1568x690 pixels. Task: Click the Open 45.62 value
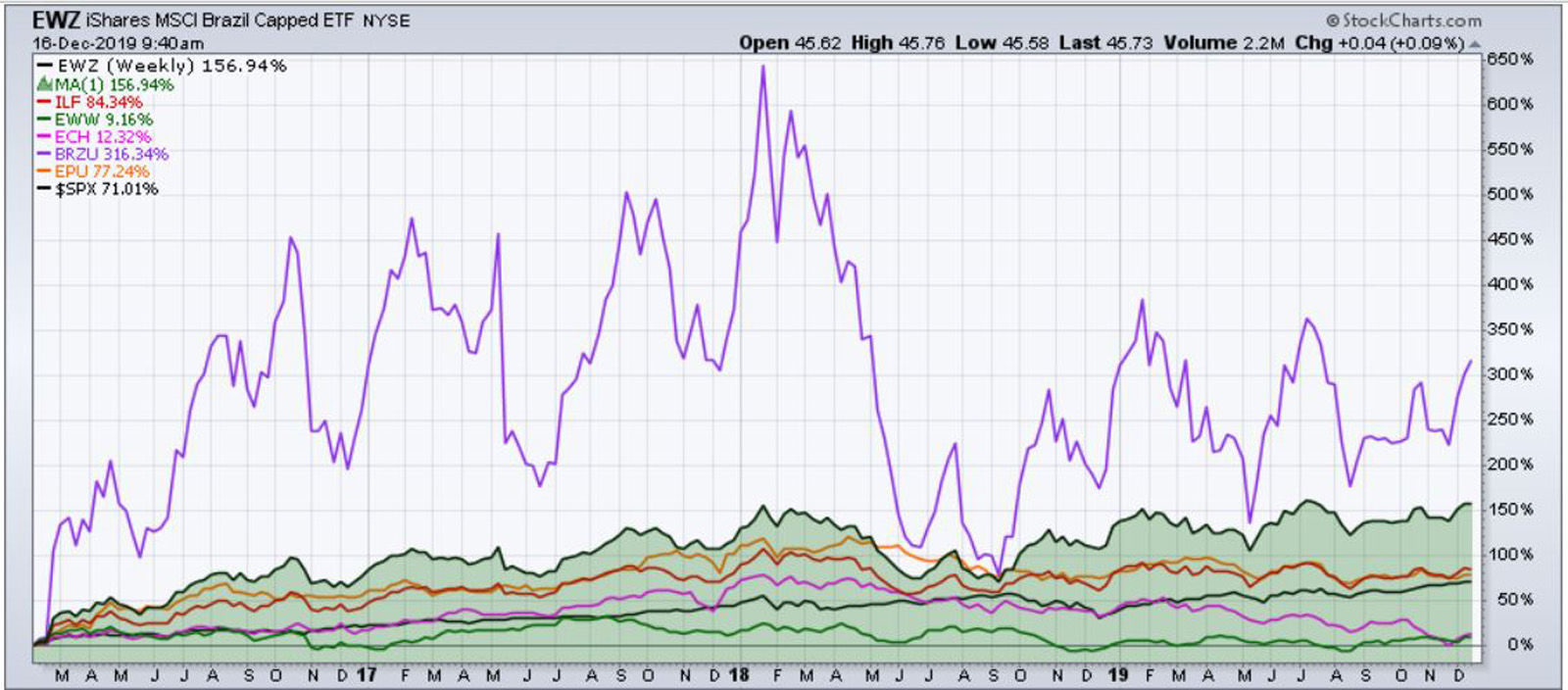(x=790, y=43)
